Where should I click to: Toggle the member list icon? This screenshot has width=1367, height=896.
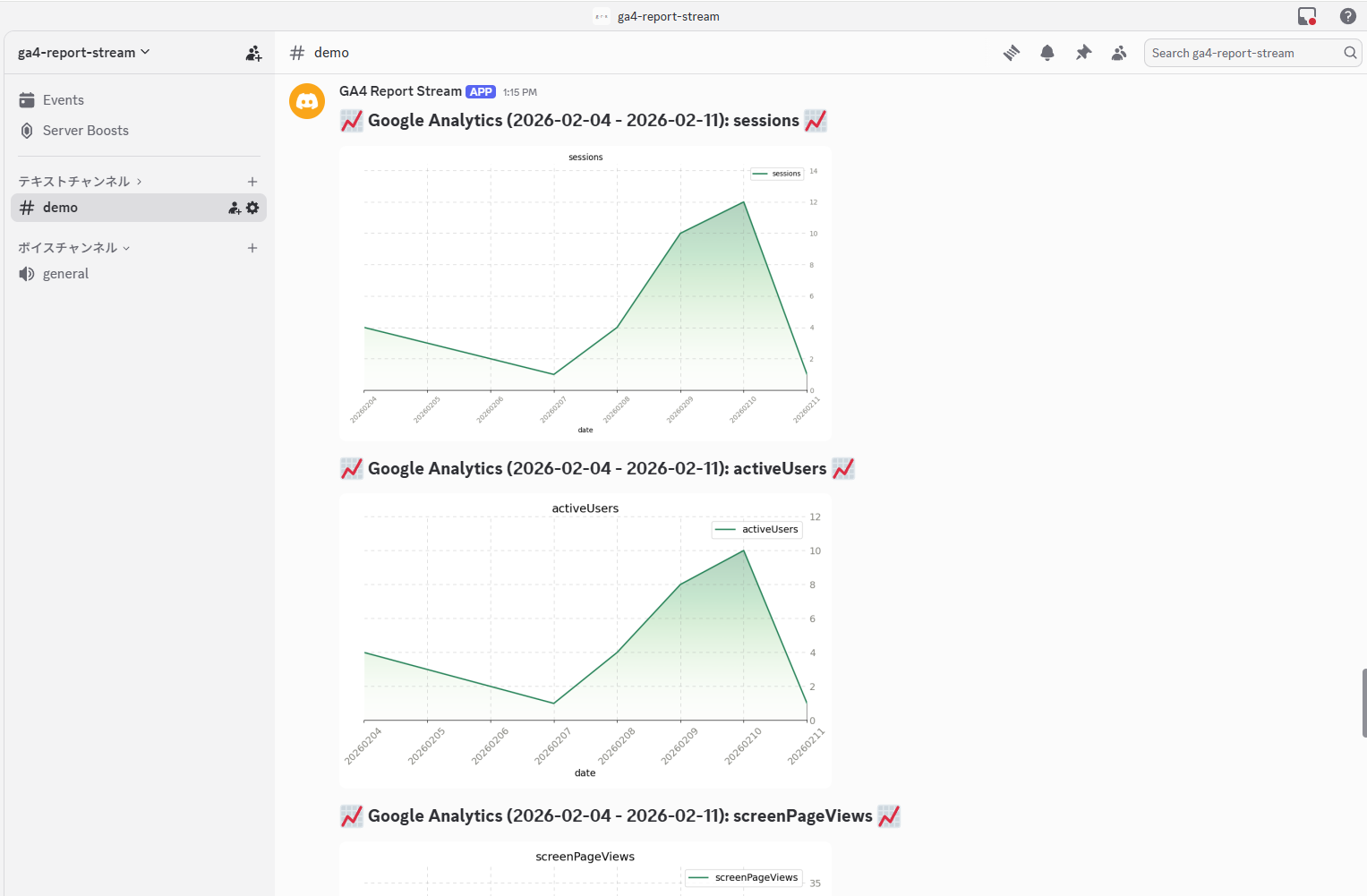1119,53
